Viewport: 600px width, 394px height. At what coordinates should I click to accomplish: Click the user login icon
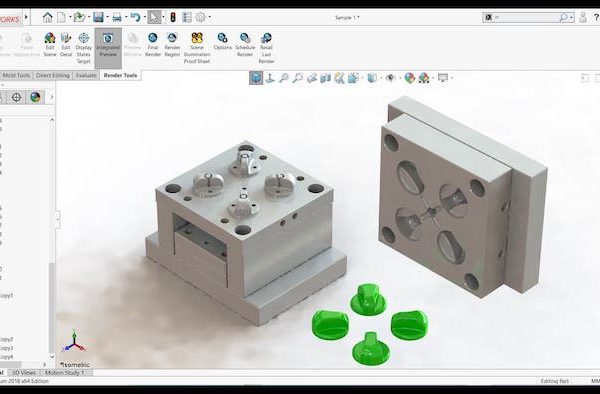pos(583,18)
